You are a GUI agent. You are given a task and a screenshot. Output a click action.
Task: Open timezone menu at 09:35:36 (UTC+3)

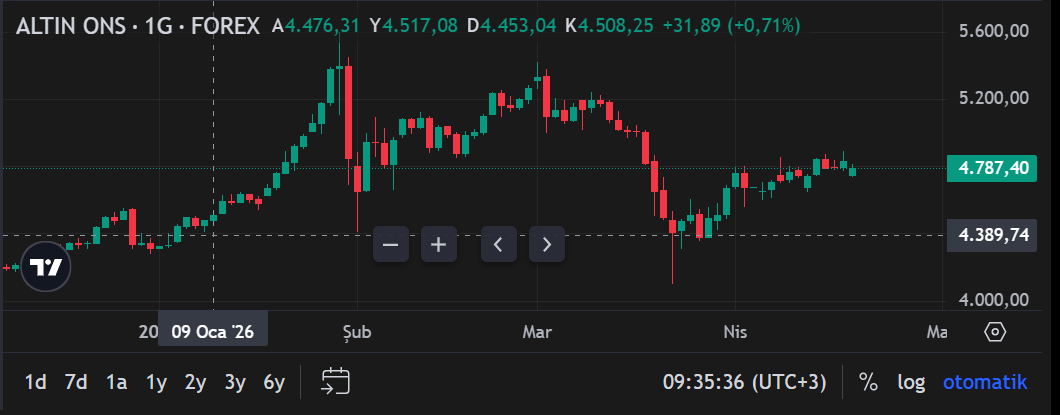click(x=744, y=382)
